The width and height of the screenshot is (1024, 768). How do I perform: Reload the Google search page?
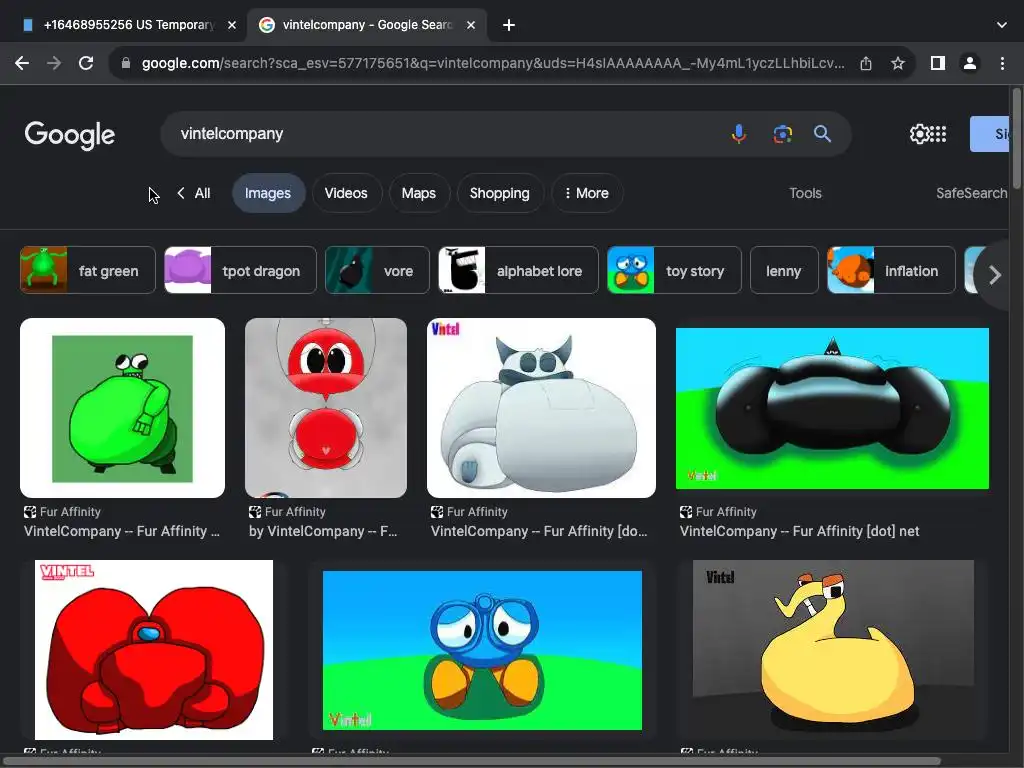[x=86, y=63]
